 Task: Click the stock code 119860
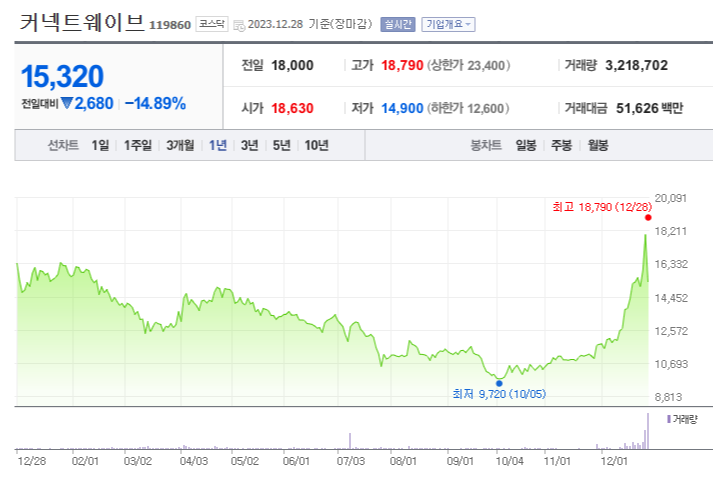click(x=170, y=25)
